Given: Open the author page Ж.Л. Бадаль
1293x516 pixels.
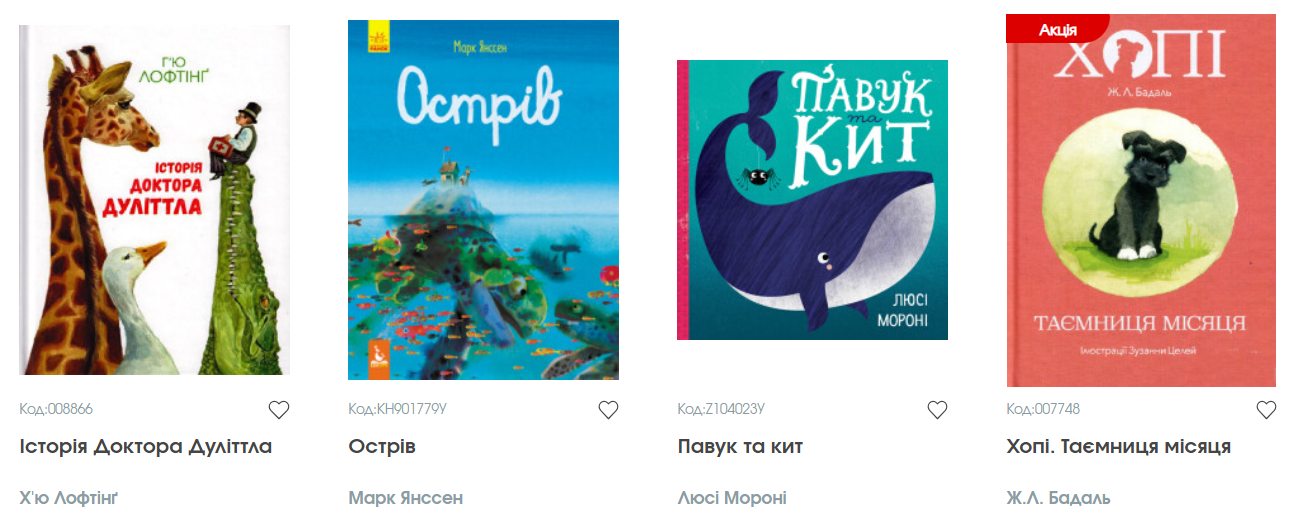Looking at the screenshot, I should click(1058, 497).
